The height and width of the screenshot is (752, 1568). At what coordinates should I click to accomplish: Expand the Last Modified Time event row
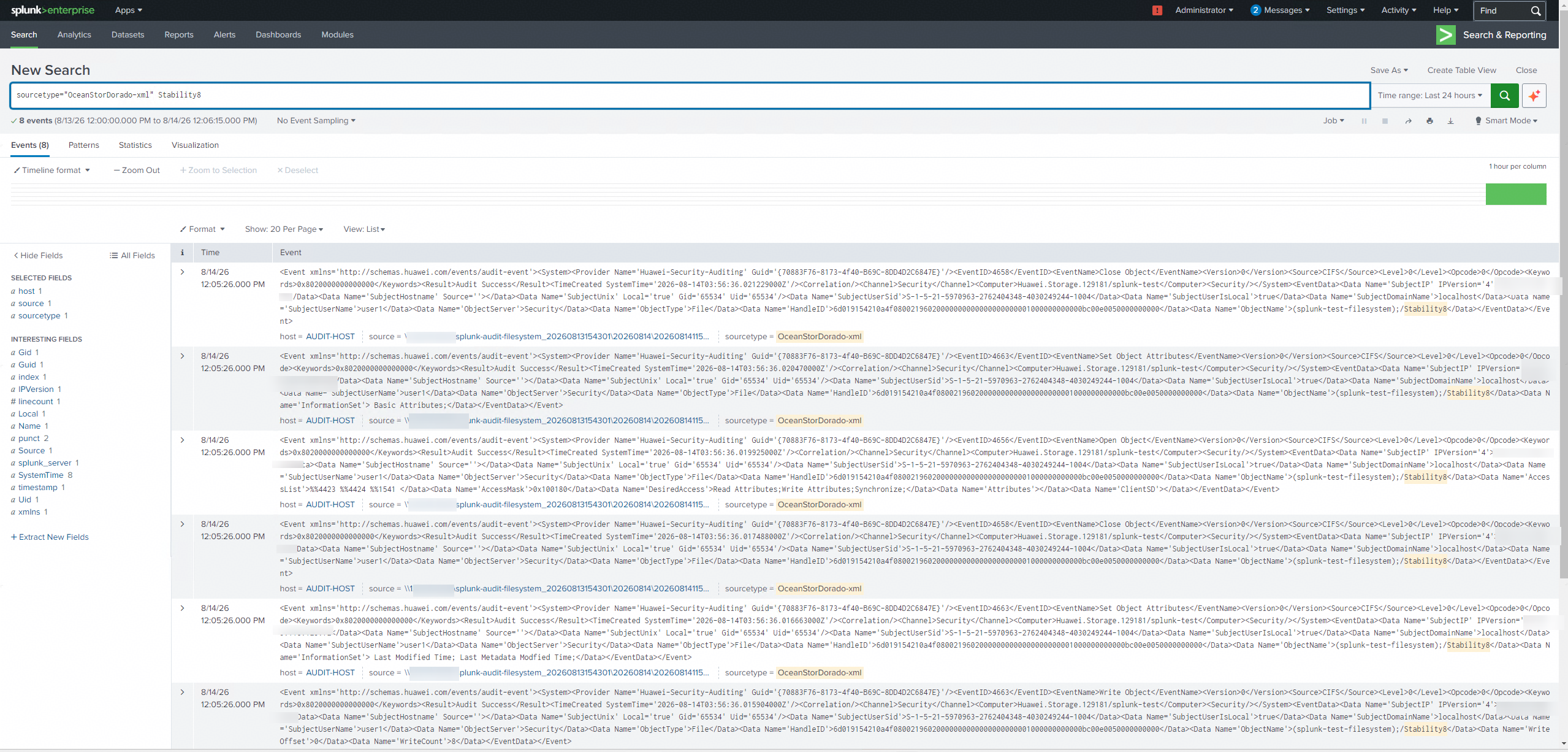182,608
